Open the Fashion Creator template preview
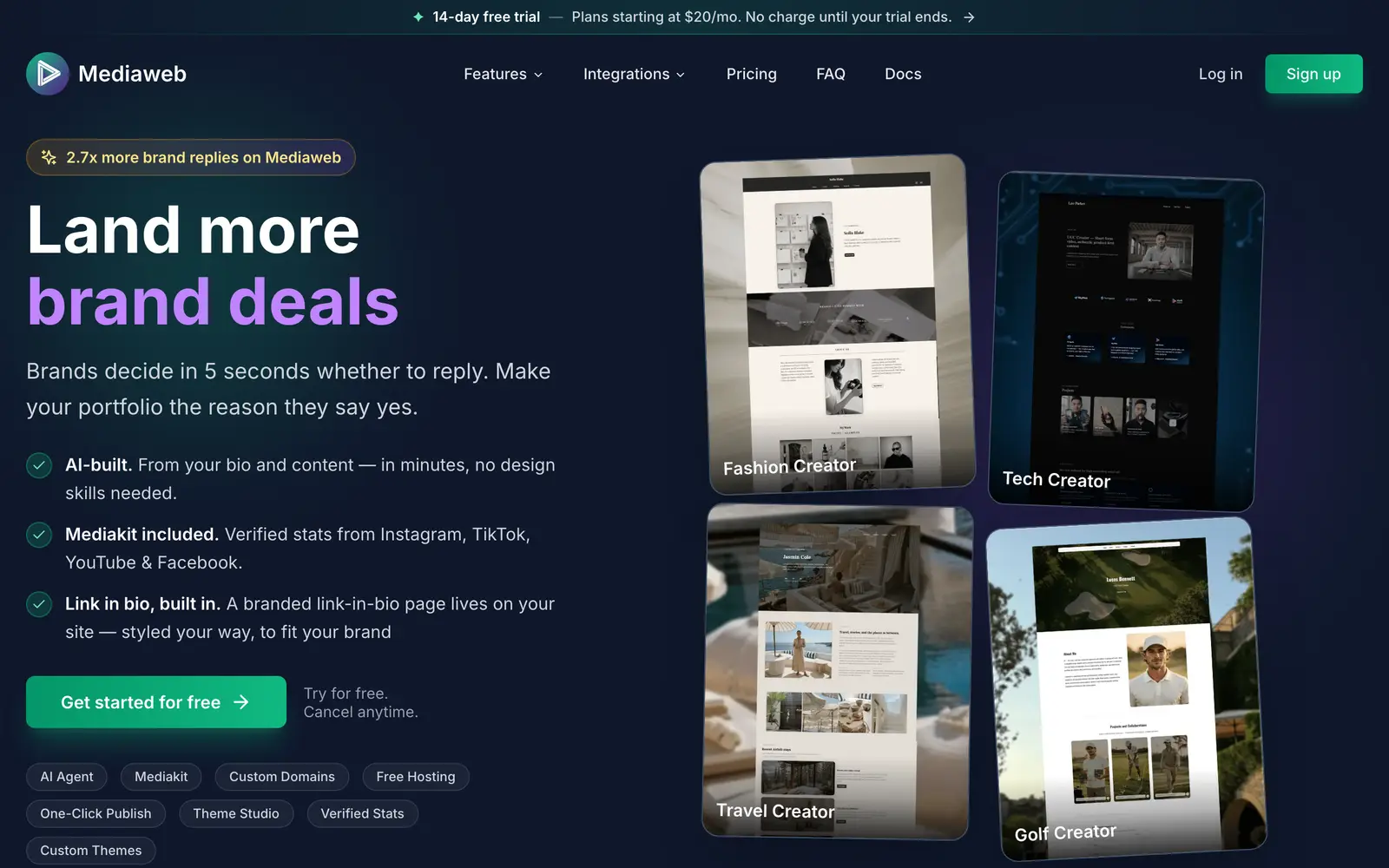Screen dimensions: 1389x868 (x=838, y=324)
